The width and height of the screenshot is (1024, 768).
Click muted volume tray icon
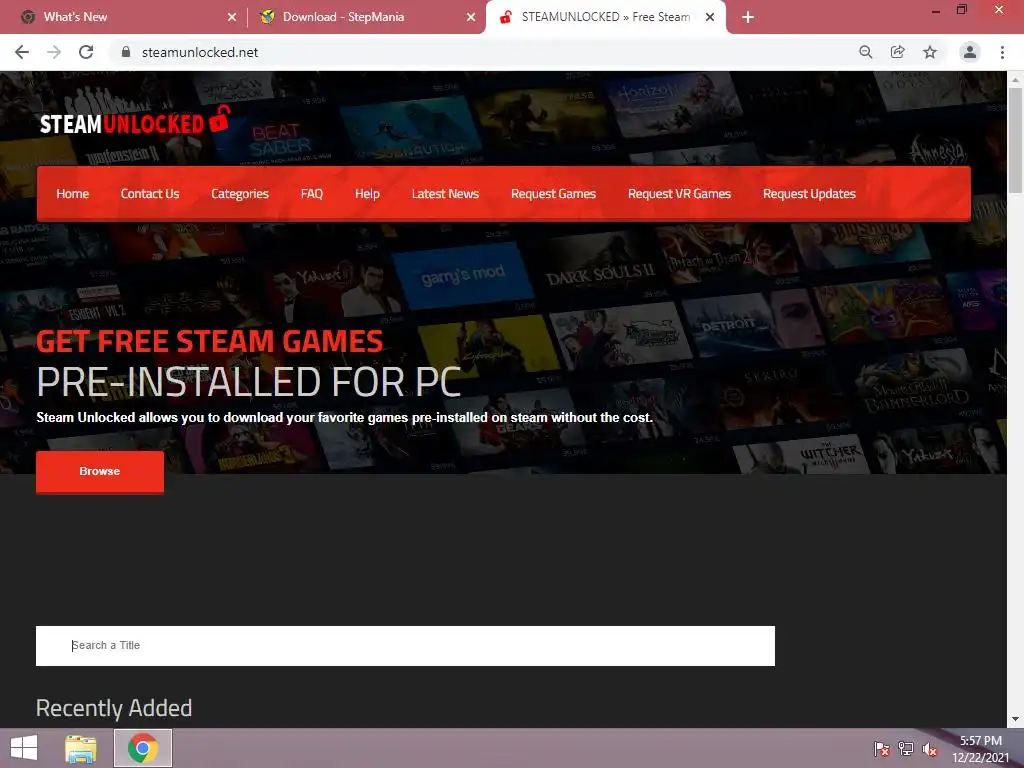coord(930,749)
